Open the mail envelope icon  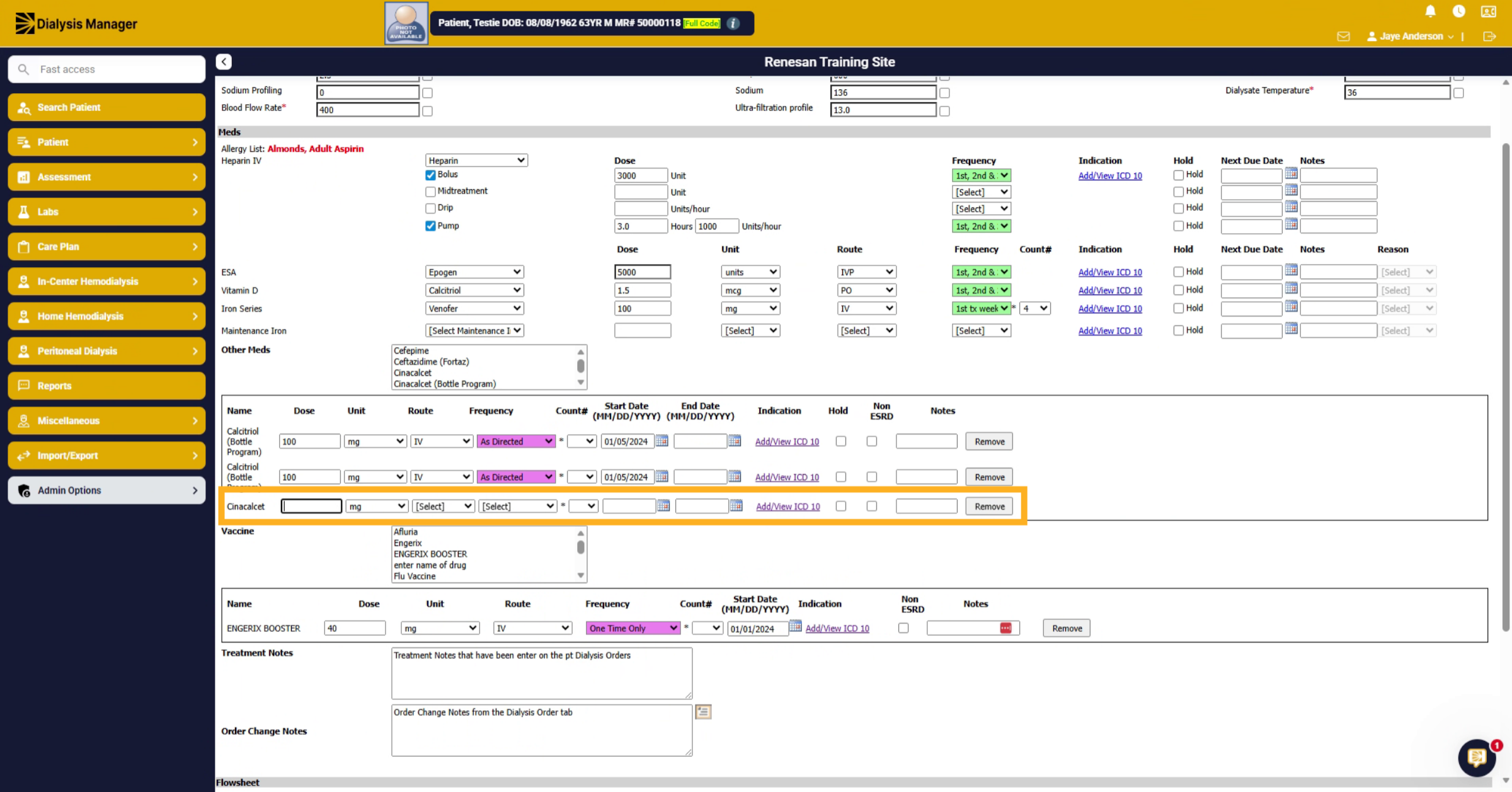[x=1343, y=37]
